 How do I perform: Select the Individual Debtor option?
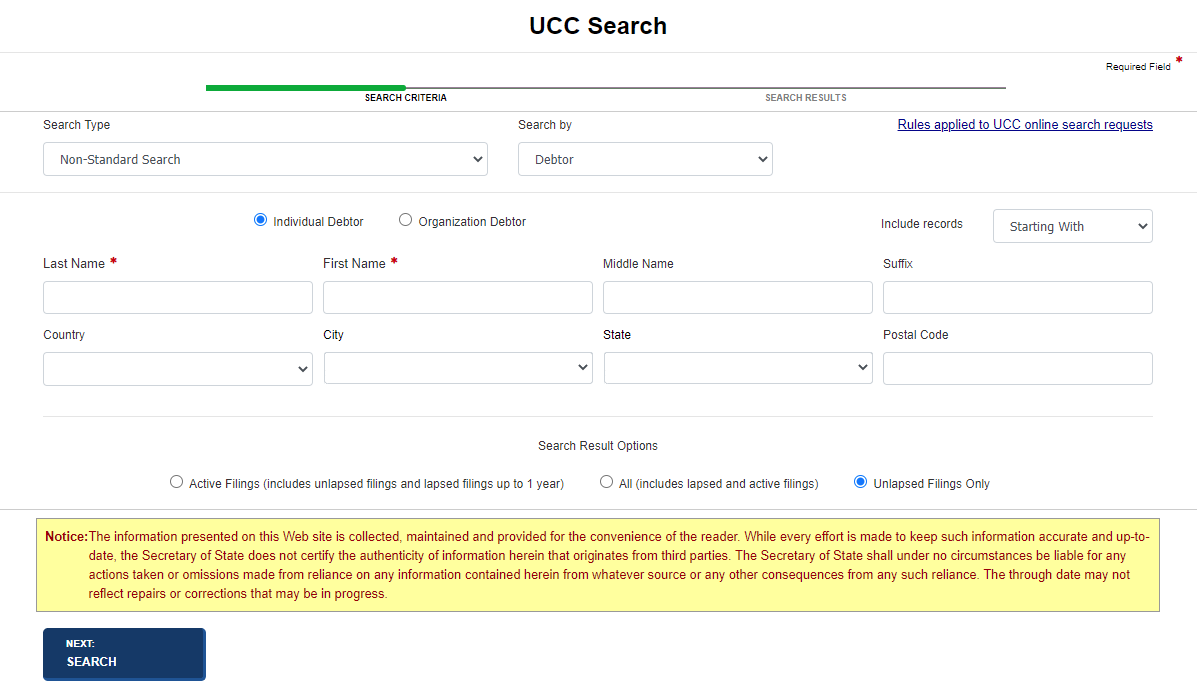260,219
